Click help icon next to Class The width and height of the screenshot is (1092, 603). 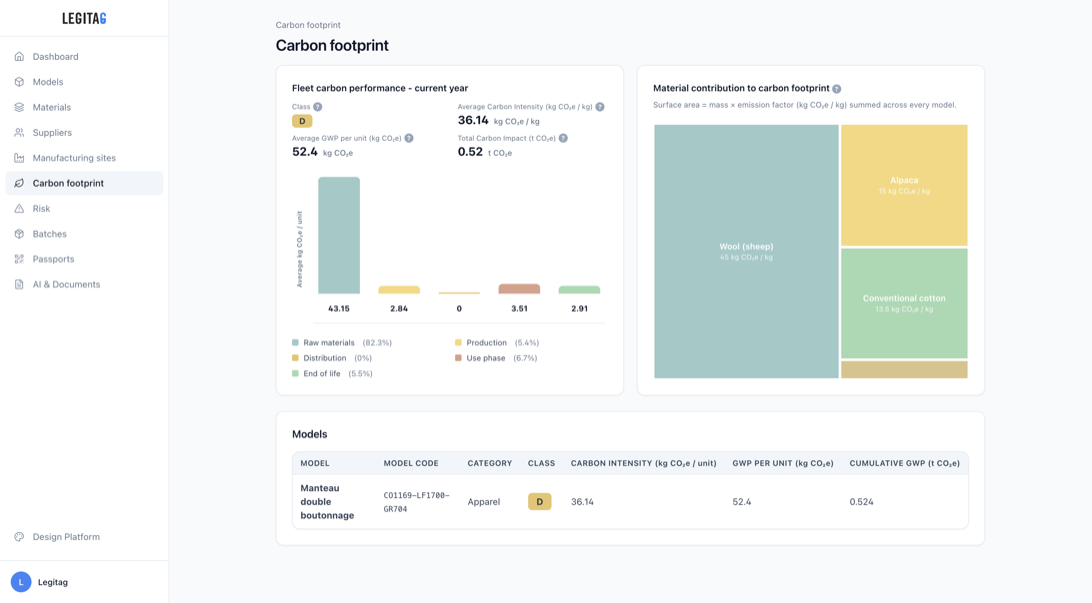(x=318, y=107)
